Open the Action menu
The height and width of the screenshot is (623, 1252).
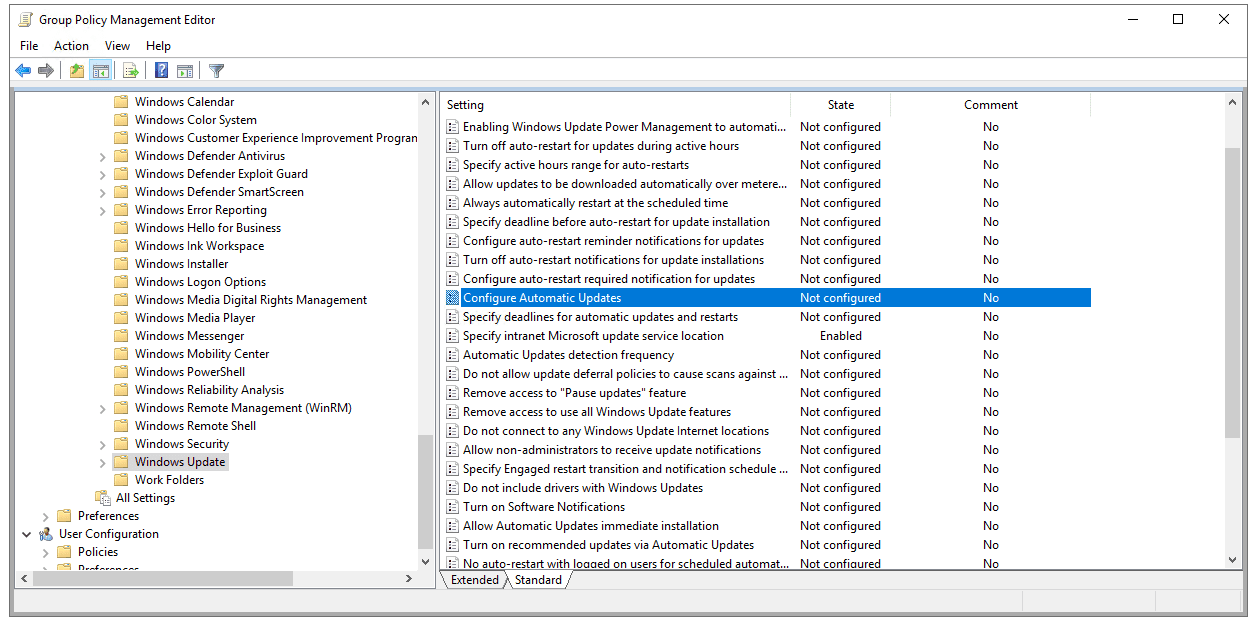point(71,45)
